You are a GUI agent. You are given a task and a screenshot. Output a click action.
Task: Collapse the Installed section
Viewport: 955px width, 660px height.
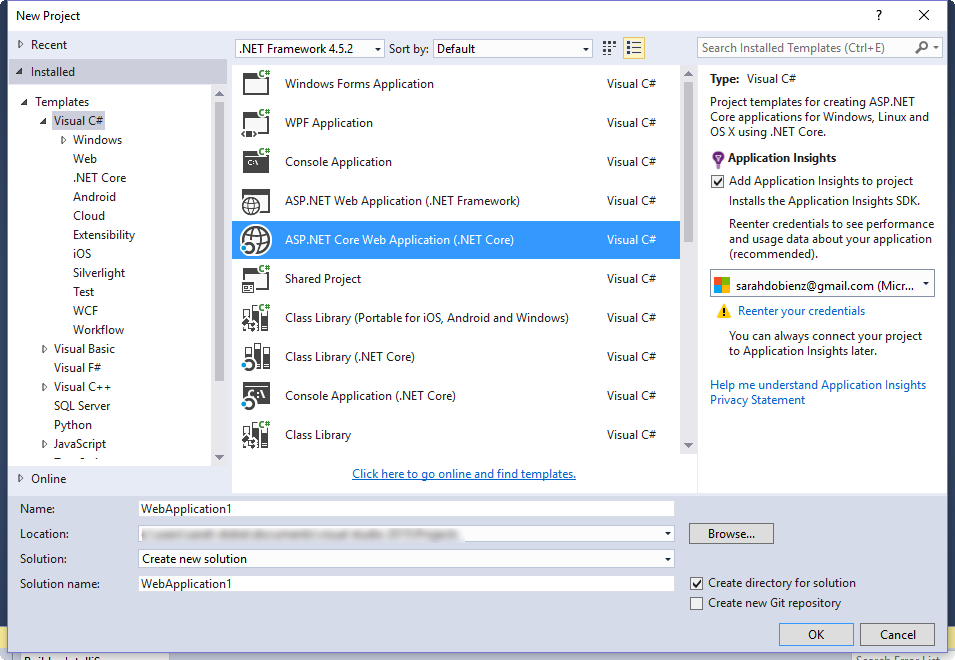coord(19,71)
